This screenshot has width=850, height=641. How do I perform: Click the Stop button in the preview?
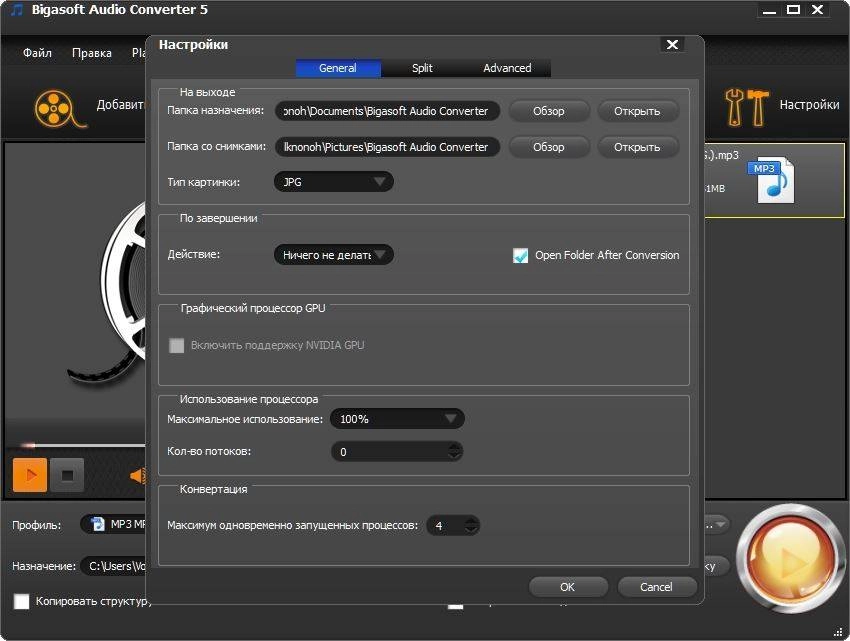click(67, 475)
